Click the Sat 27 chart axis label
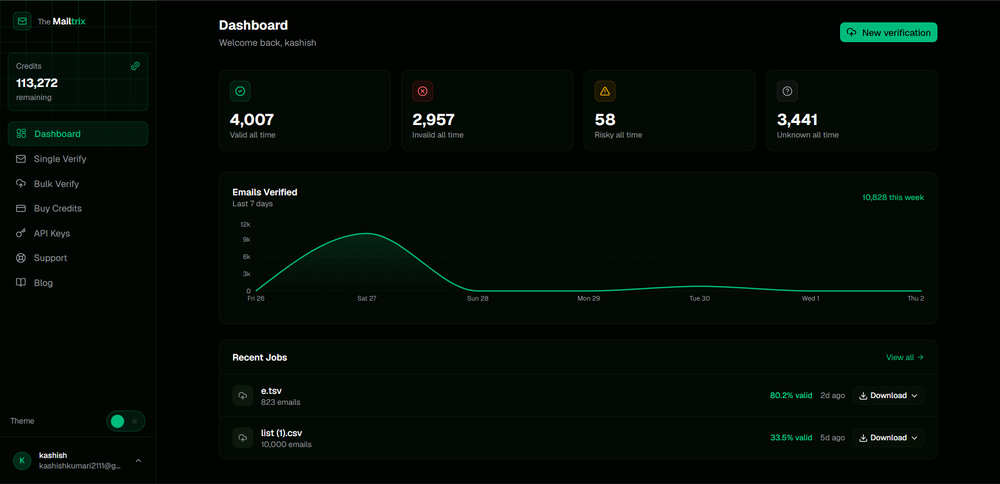Image resolution: width=1000 pixels, height=484 pixels. (367, 298)
